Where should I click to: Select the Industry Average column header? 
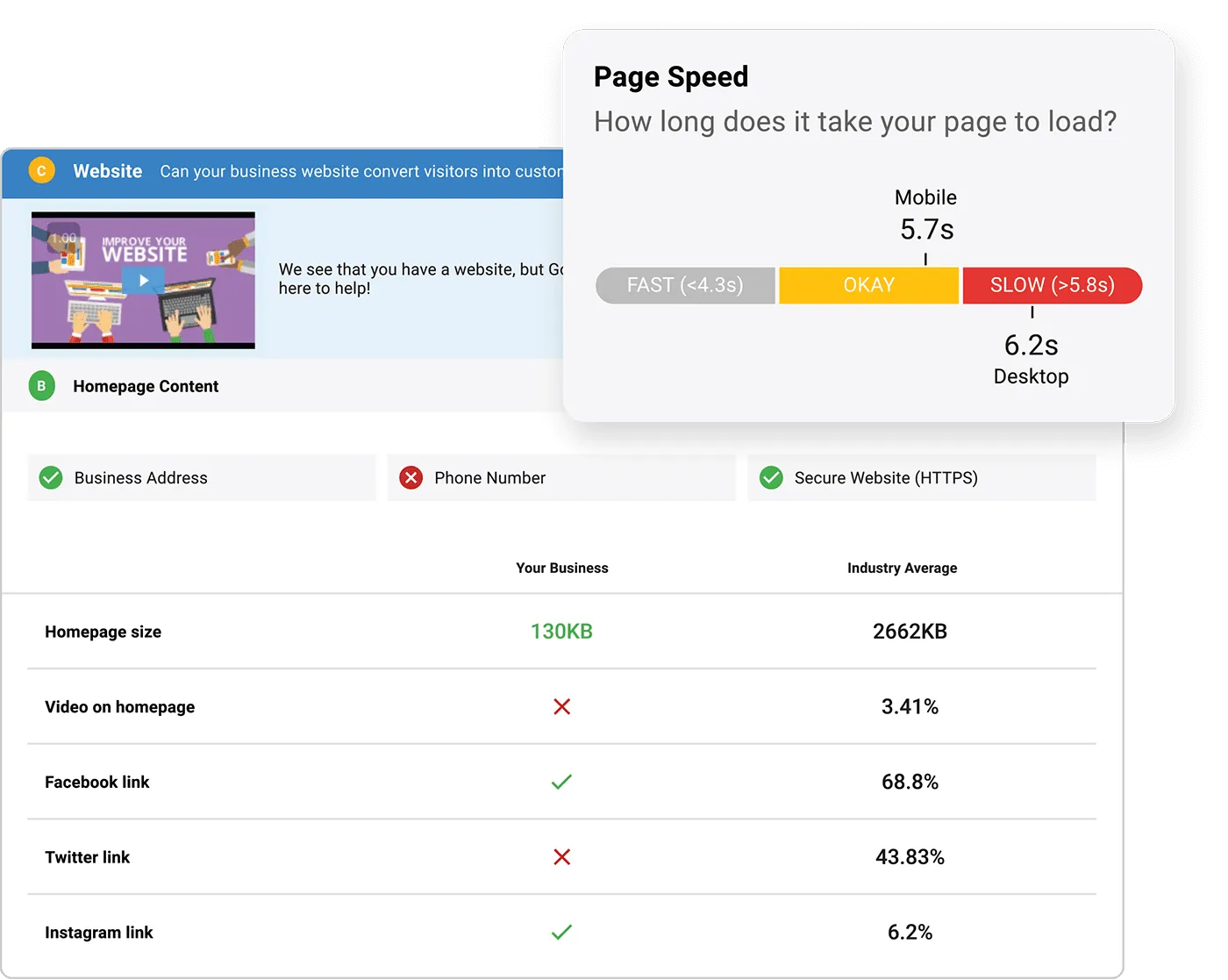902,568
